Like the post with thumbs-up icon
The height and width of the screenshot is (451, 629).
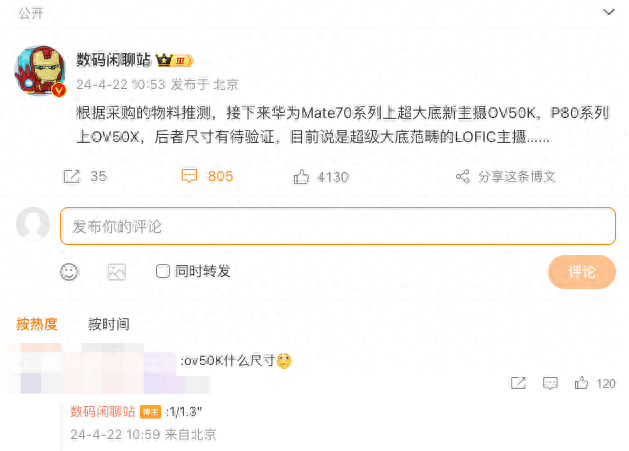pyautogui.click(x=301, y=177)
